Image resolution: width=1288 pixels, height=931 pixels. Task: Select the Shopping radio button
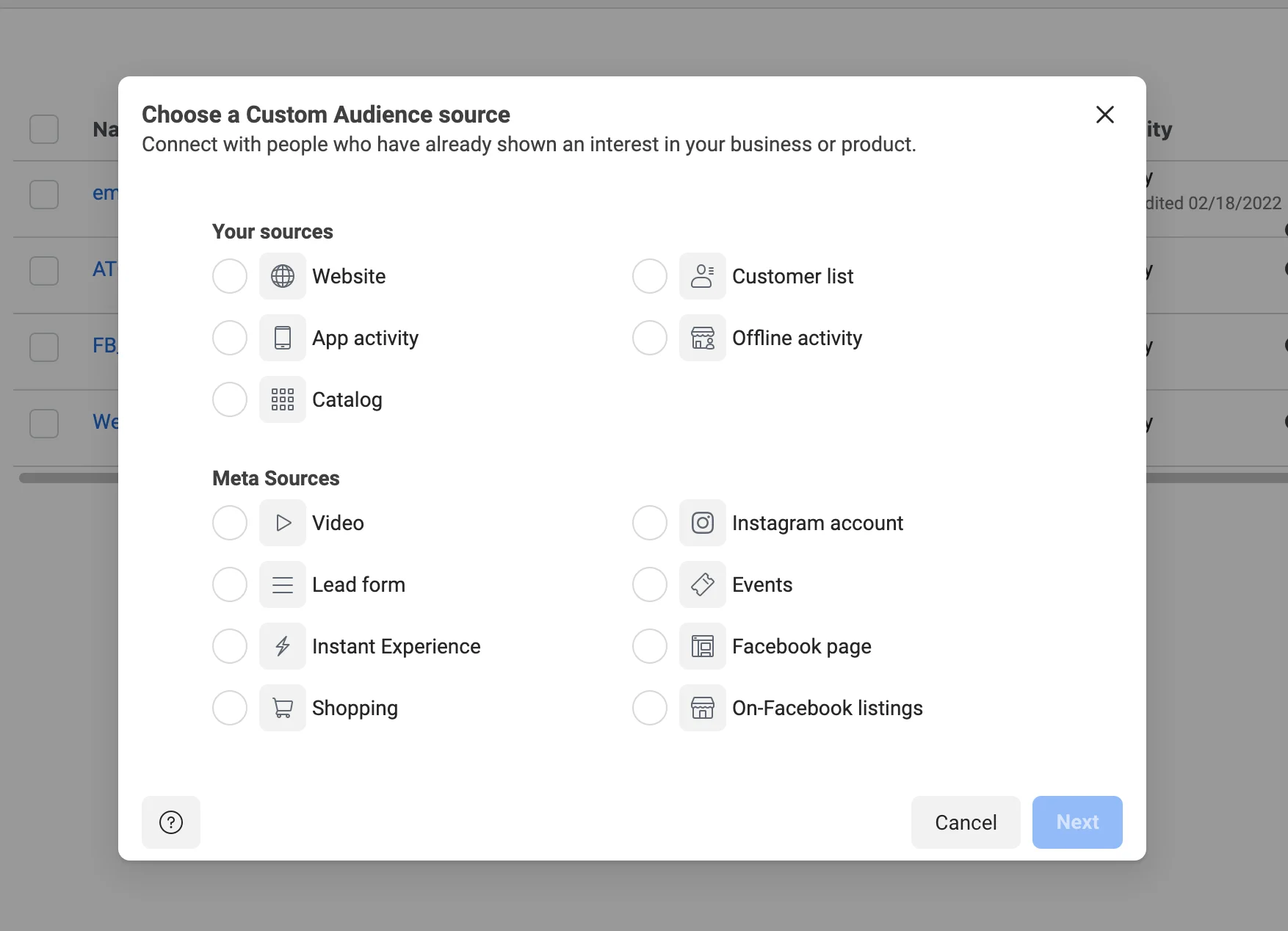click(230, 708)
